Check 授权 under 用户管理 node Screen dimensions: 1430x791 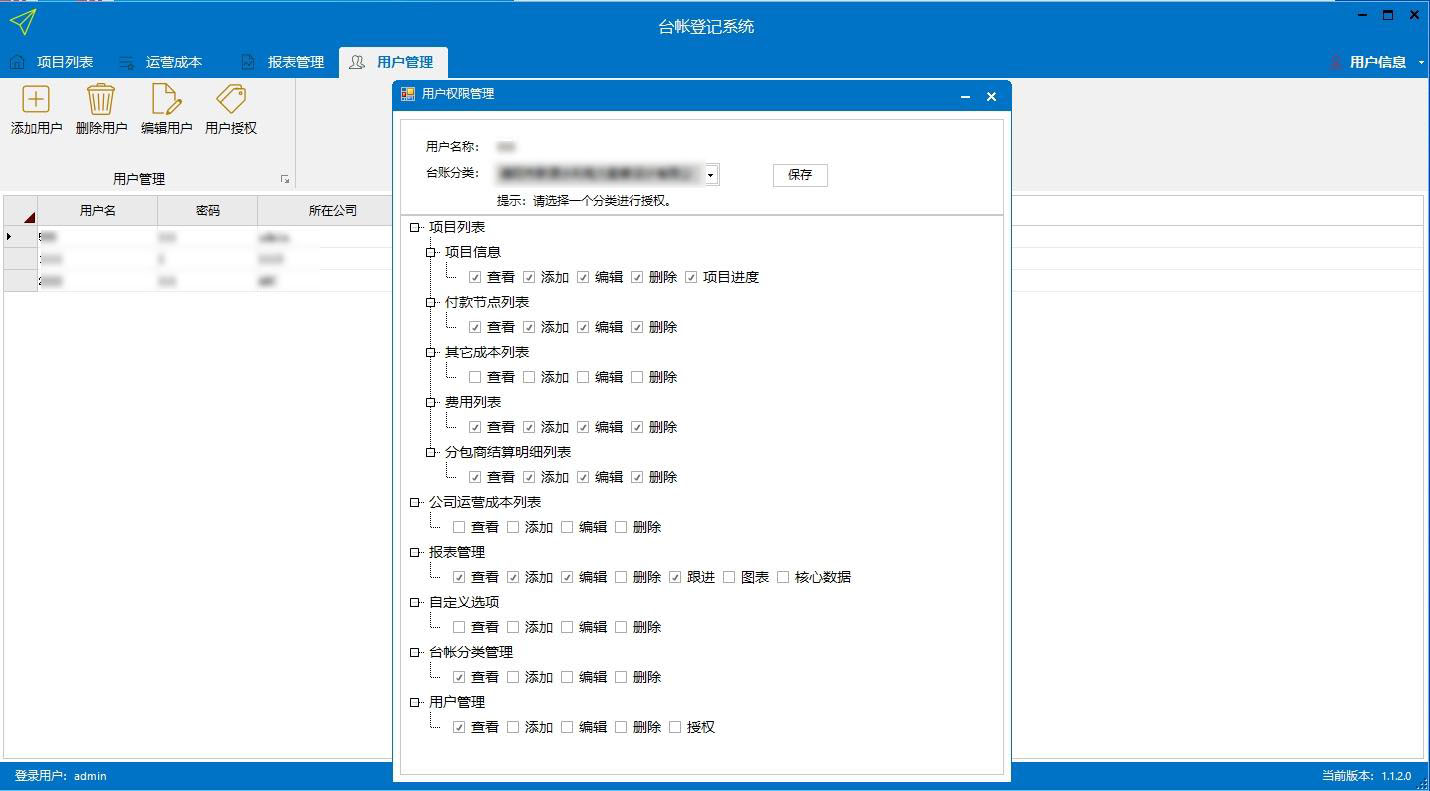[x=675, y=727]
